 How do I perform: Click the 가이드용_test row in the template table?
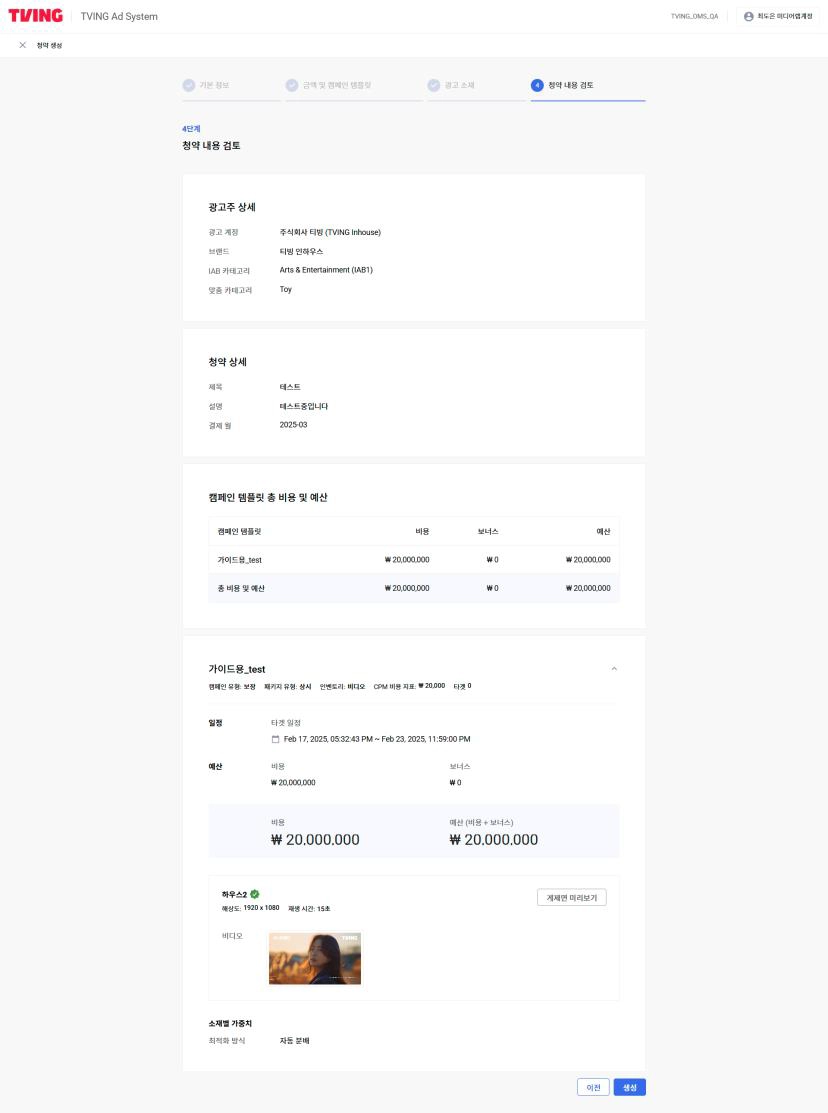(x=413, y=559)
